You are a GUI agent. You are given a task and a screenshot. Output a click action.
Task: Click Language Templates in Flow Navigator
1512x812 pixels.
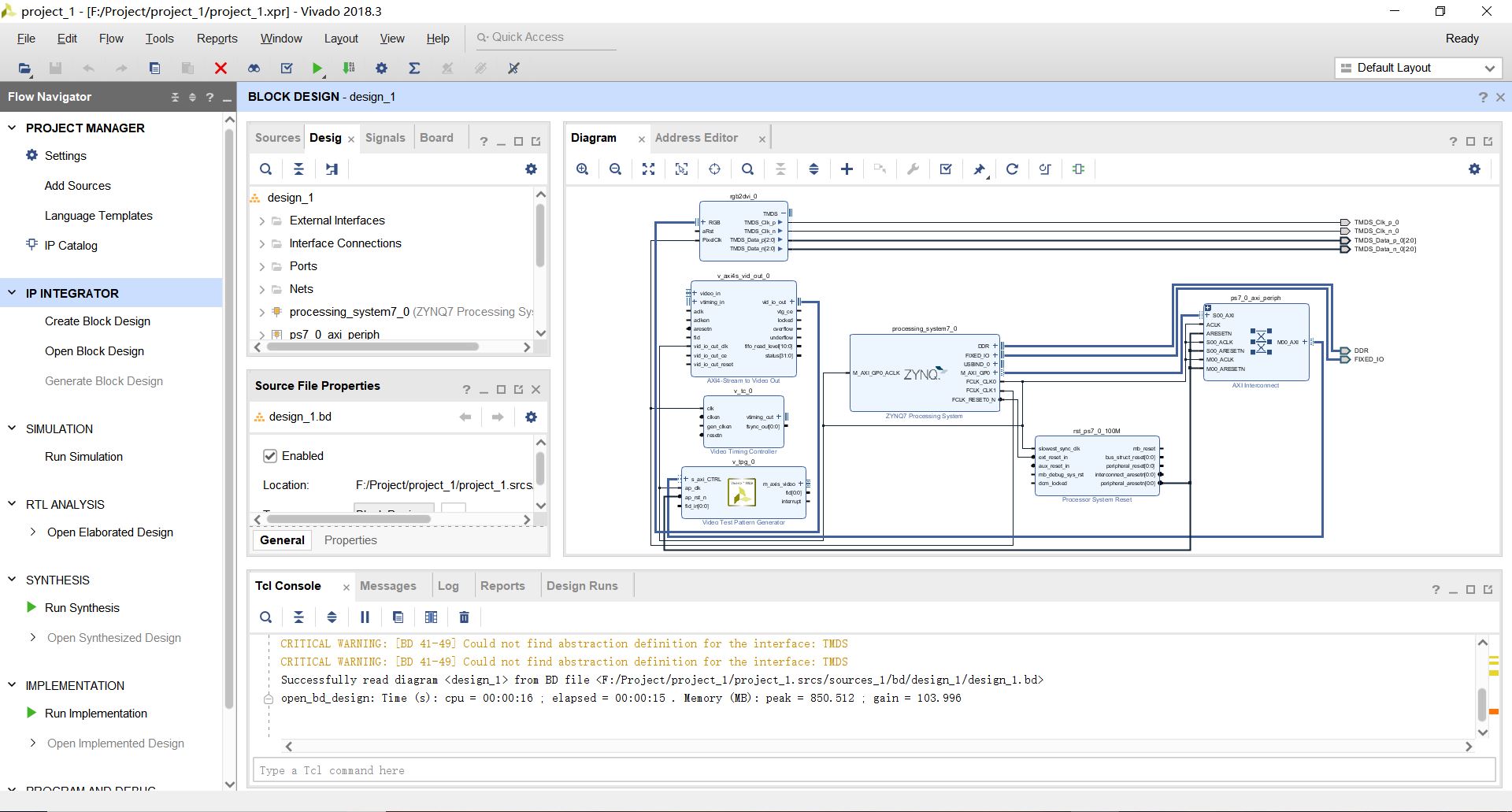tap(98, 216)
